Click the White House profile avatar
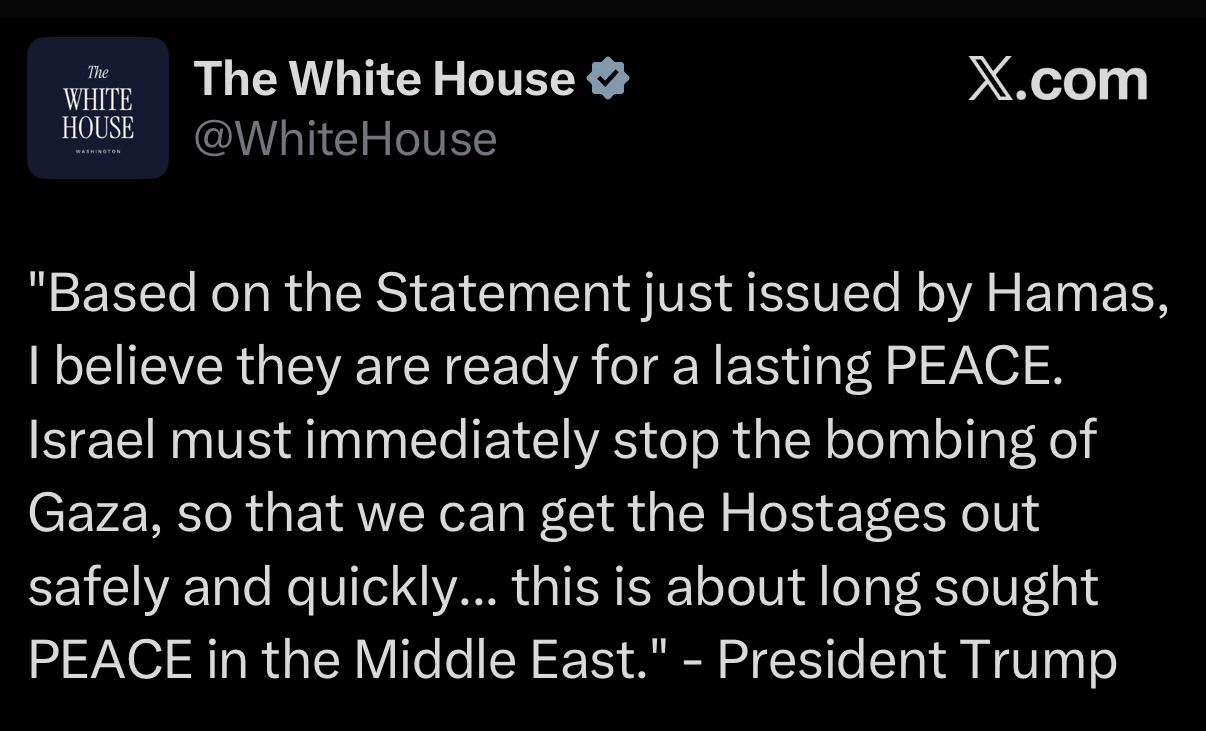1206x731 pixels. coord(98,108)
